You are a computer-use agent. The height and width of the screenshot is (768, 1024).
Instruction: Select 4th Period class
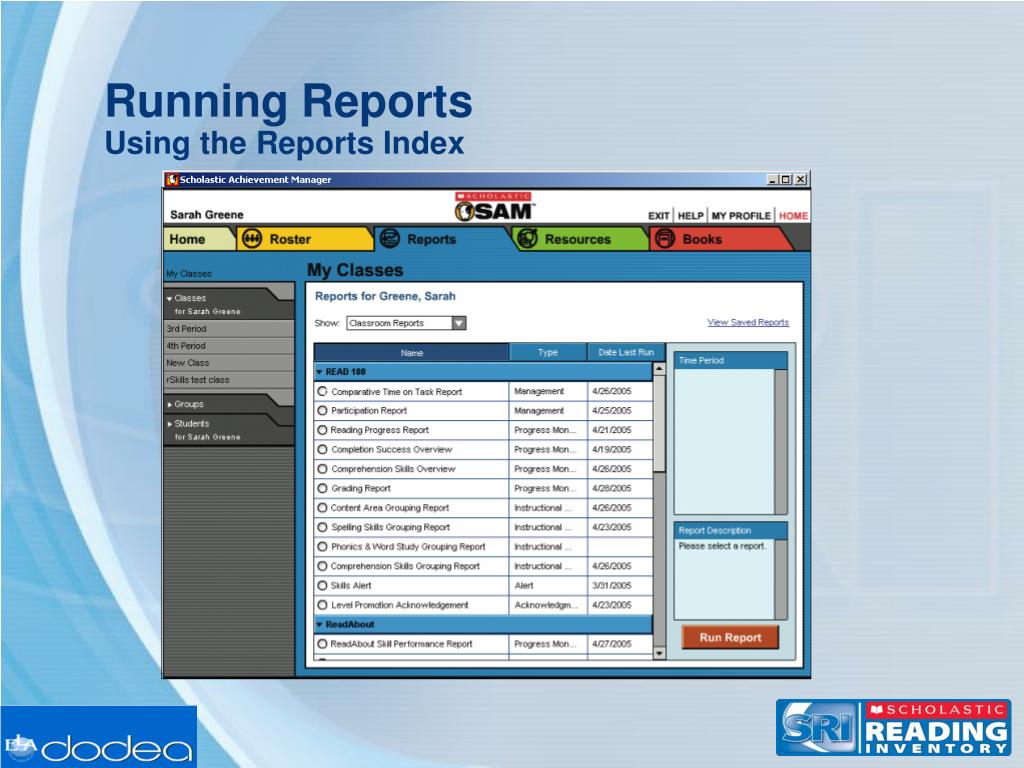[x=229, y=345]
